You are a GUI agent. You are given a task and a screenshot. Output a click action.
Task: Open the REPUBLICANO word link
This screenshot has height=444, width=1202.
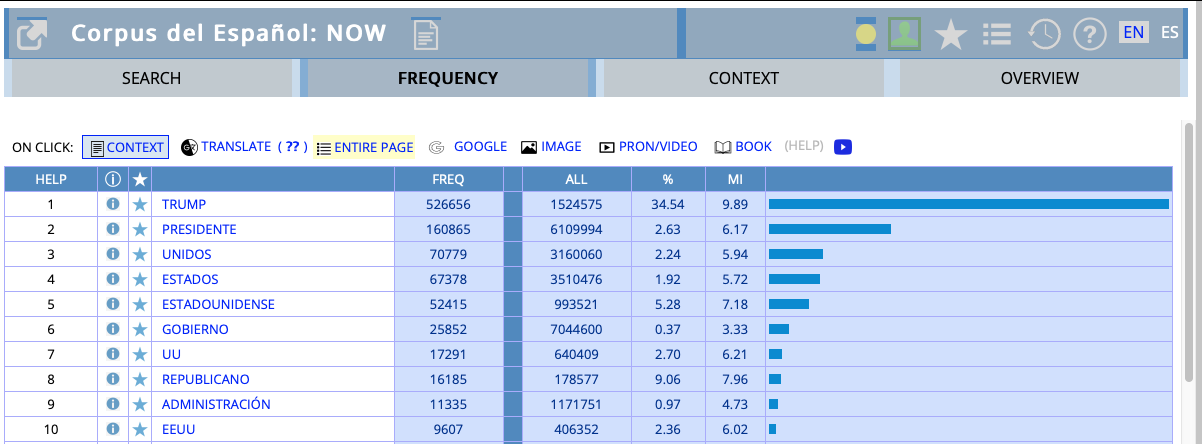tap(206, 379)
